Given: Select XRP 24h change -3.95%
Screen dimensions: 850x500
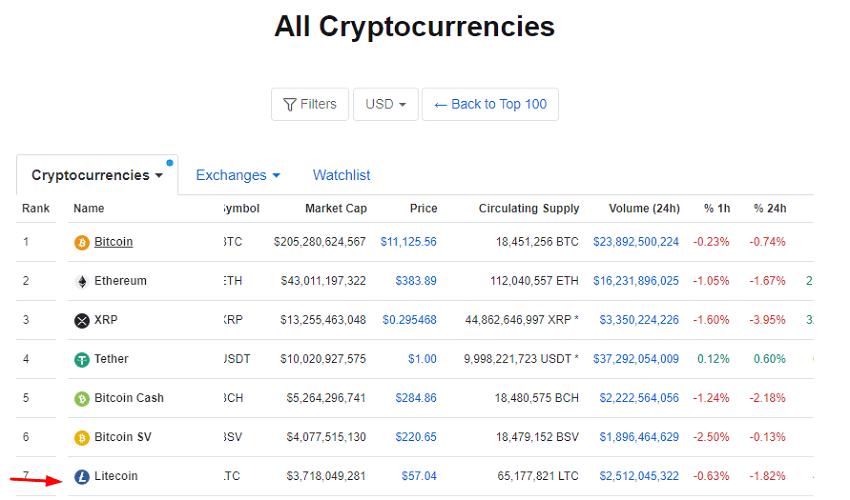Looking at the screenshot, I should tap(768, 320).
